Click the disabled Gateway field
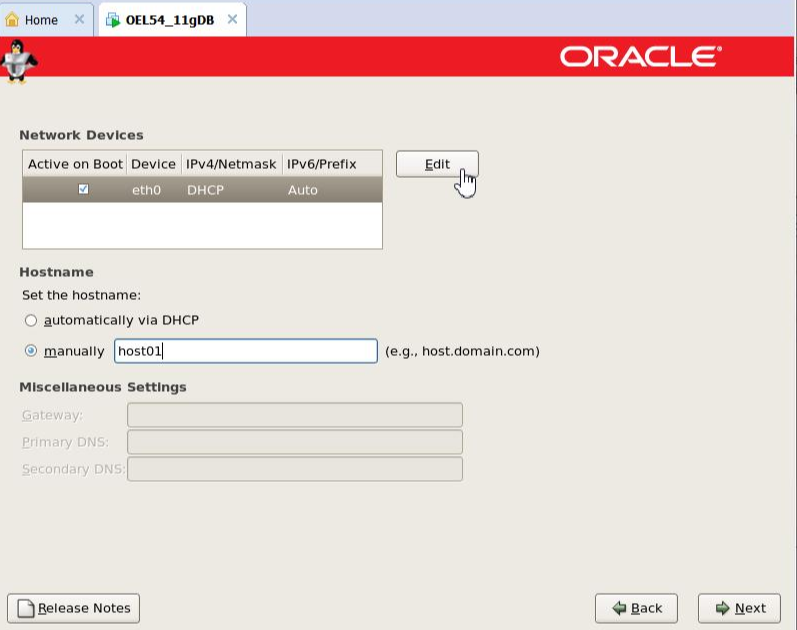 point(295,415)
